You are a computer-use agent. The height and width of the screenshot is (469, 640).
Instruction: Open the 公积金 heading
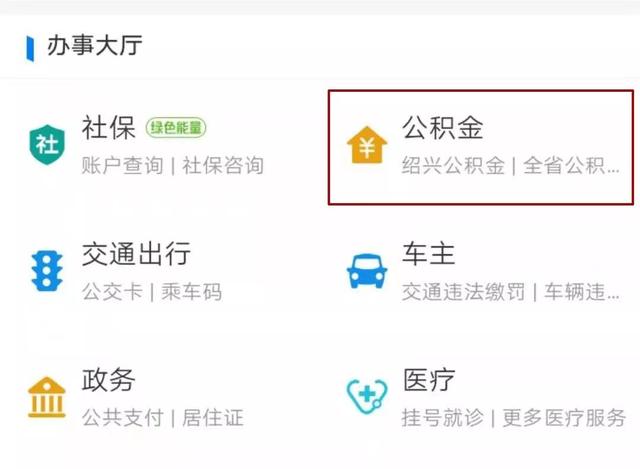tap(443, 128)
